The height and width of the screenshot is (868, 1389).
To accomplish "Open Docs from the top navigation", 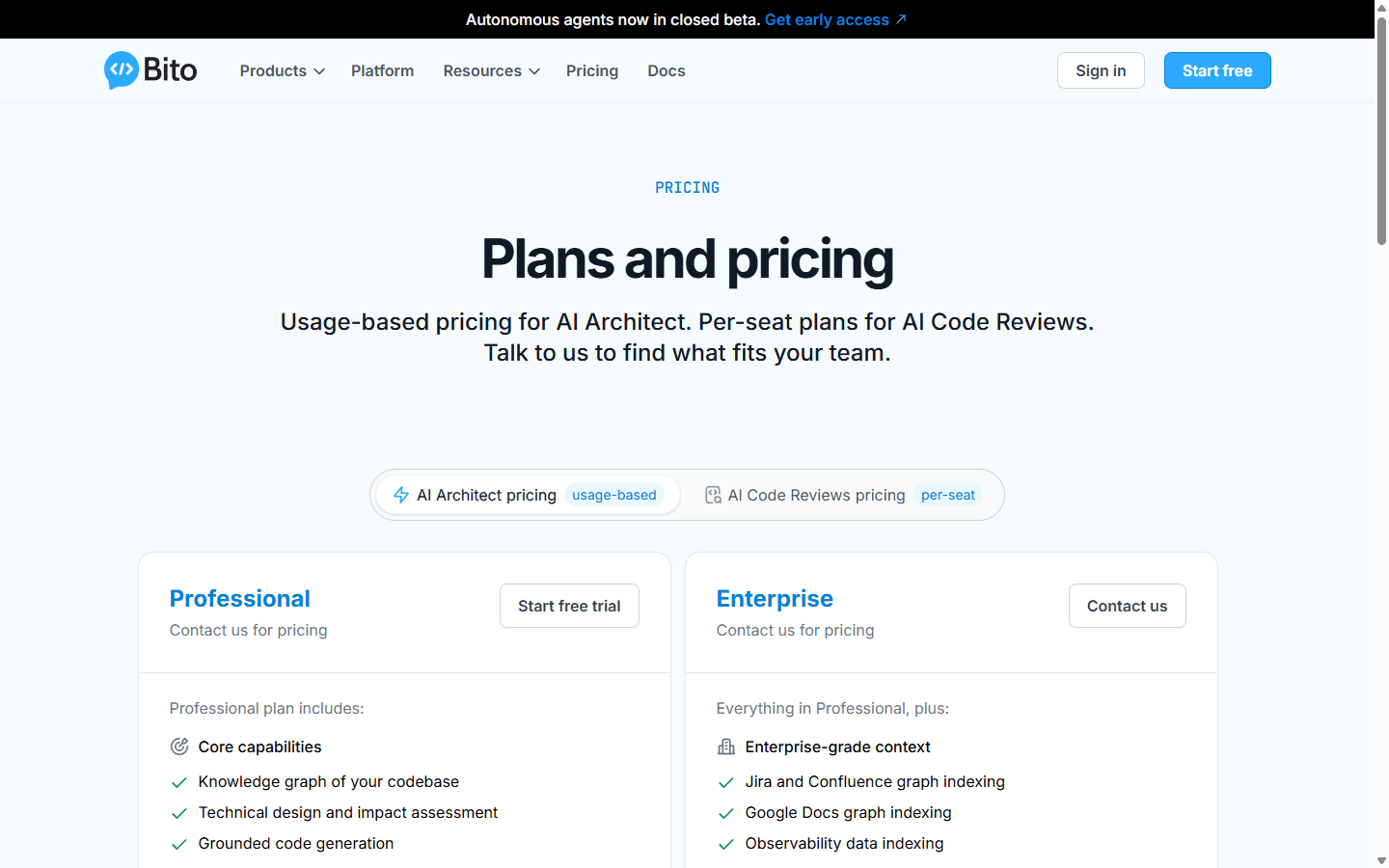I will tap(667, 70).
